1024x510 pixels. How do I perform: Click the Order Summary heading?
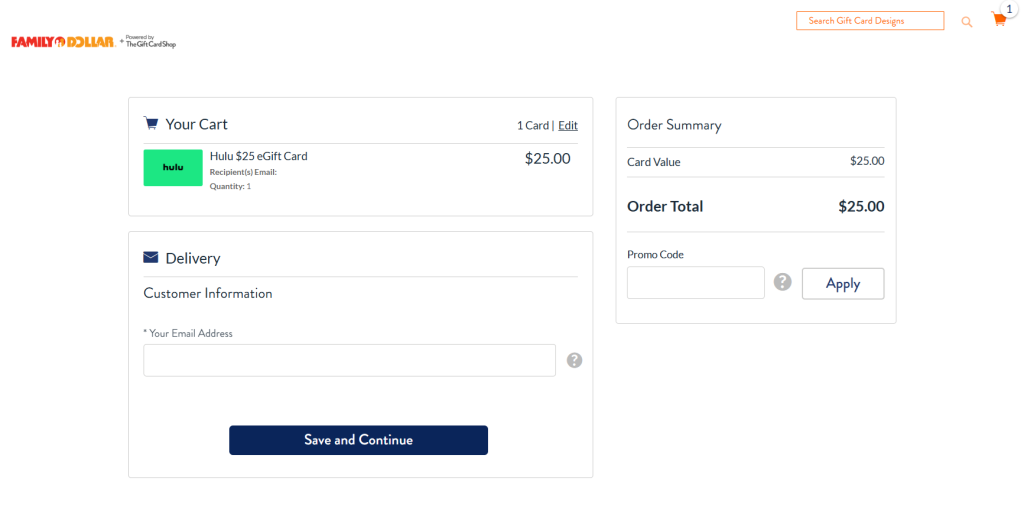tap(674, 125)
